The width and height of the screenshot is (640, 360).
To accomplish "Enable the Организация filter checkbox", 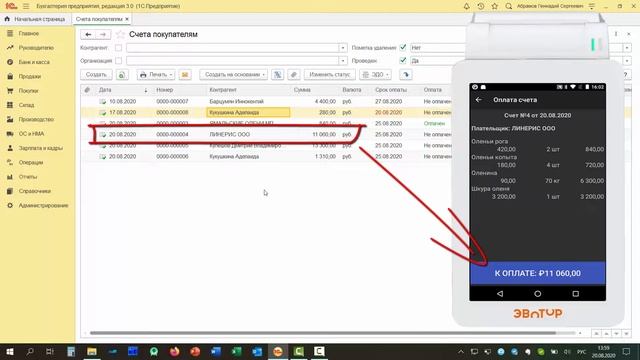I will coord(118,61).
